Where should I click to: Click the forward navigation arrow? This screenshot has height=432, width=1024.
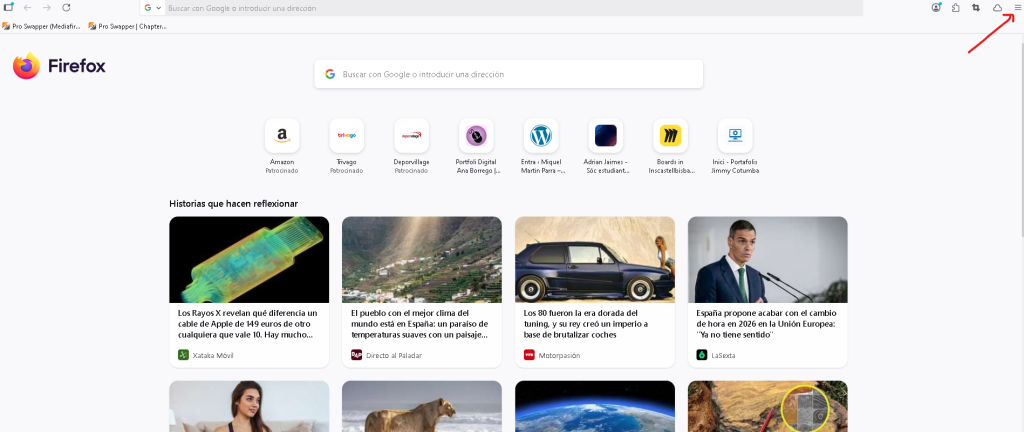click(47, 7)
